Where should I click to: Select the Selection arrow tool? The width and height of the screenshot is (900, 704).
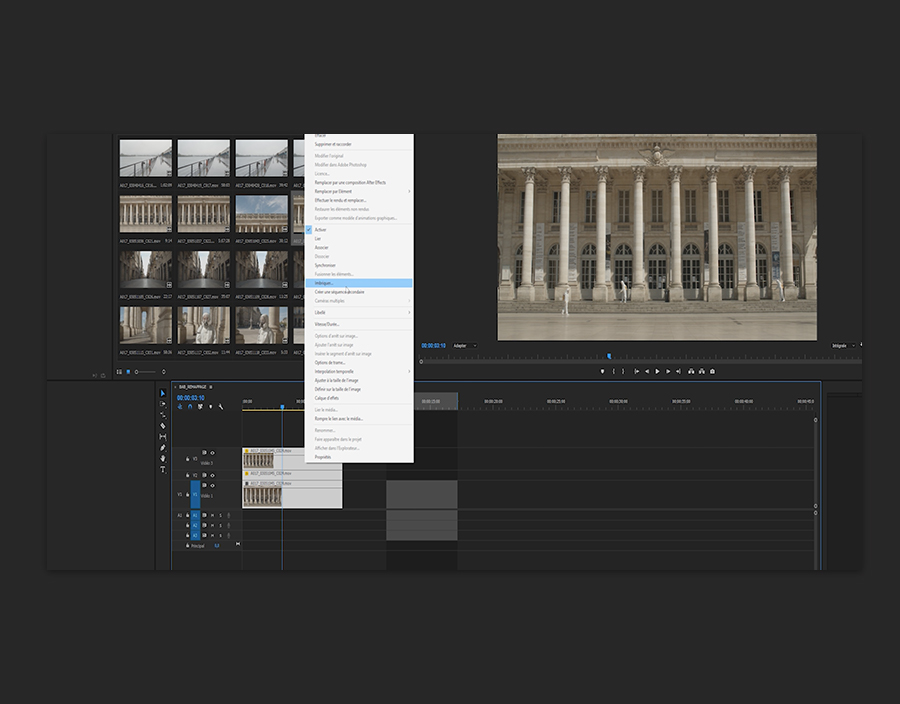163,393
